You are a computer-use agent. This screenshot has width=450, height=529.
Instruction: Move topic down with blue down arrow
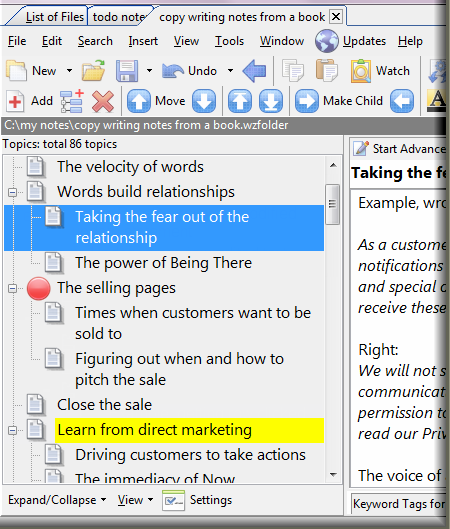click(x=204, y=101)
